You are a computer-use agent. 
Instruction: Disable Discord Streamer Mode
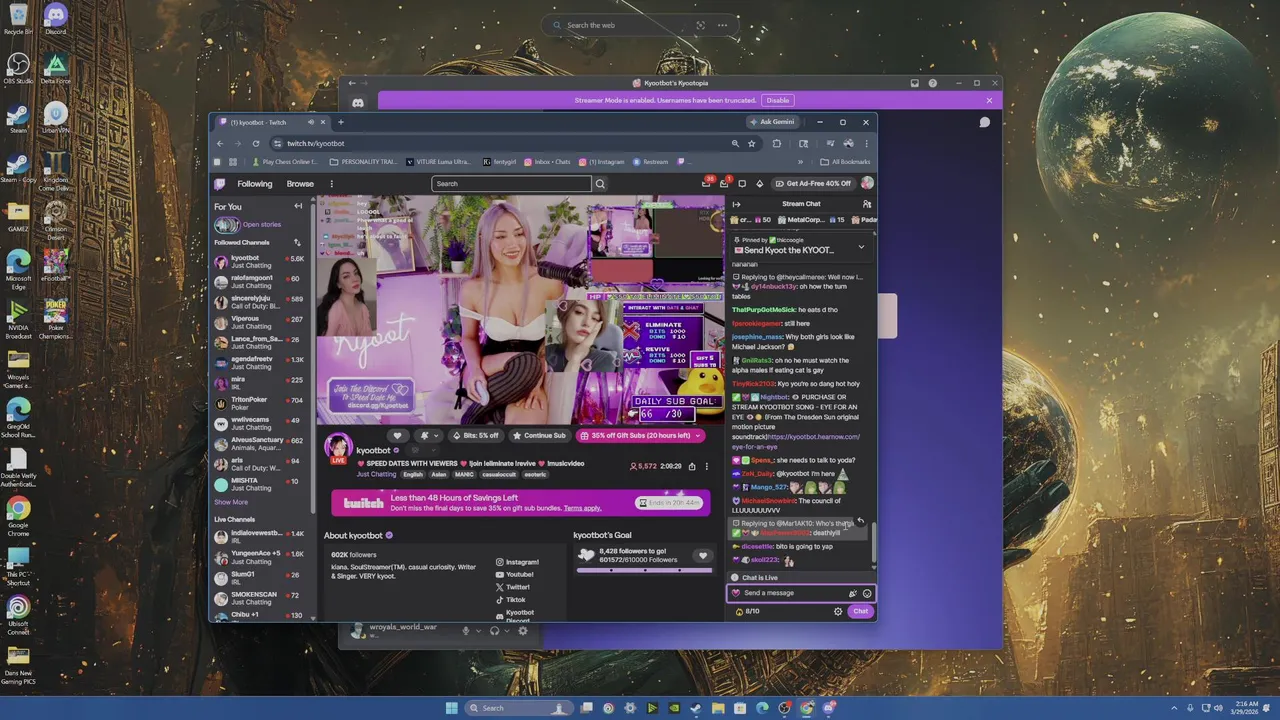(778, 100)
